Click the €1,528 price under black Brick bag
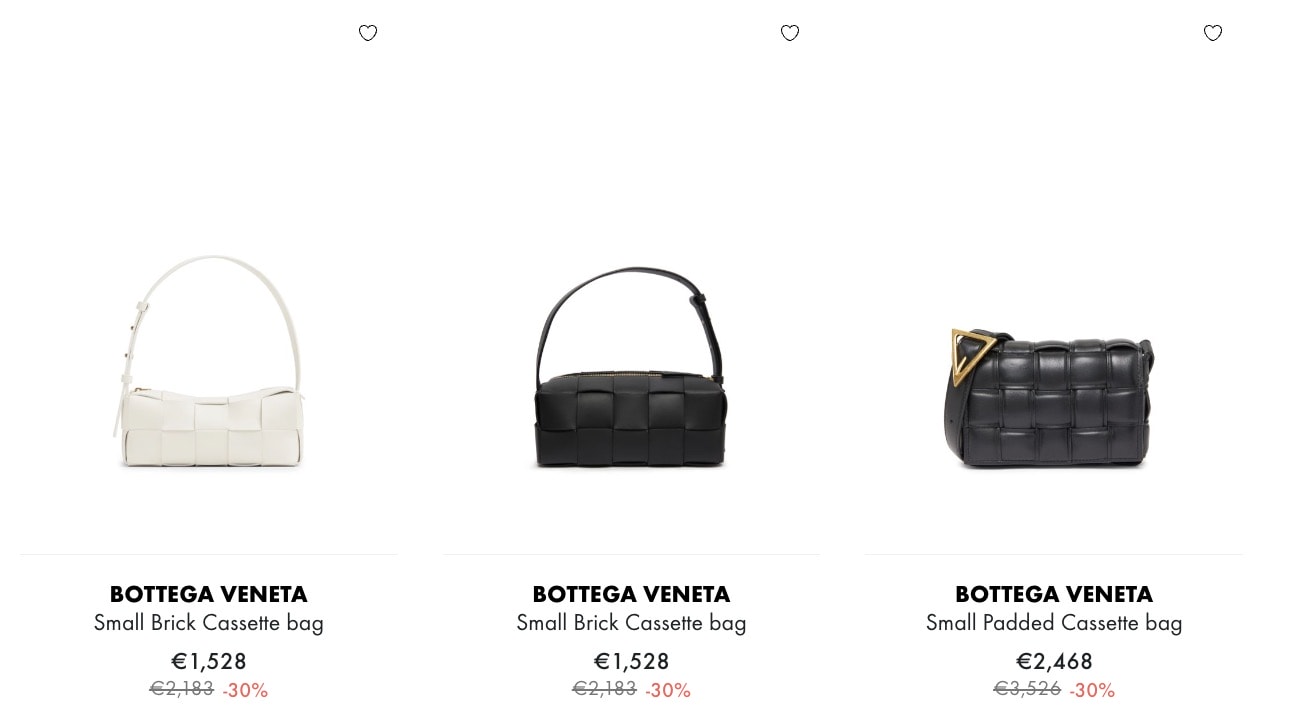This screenshot has width=1294, height=718. [x=631, y=661]
